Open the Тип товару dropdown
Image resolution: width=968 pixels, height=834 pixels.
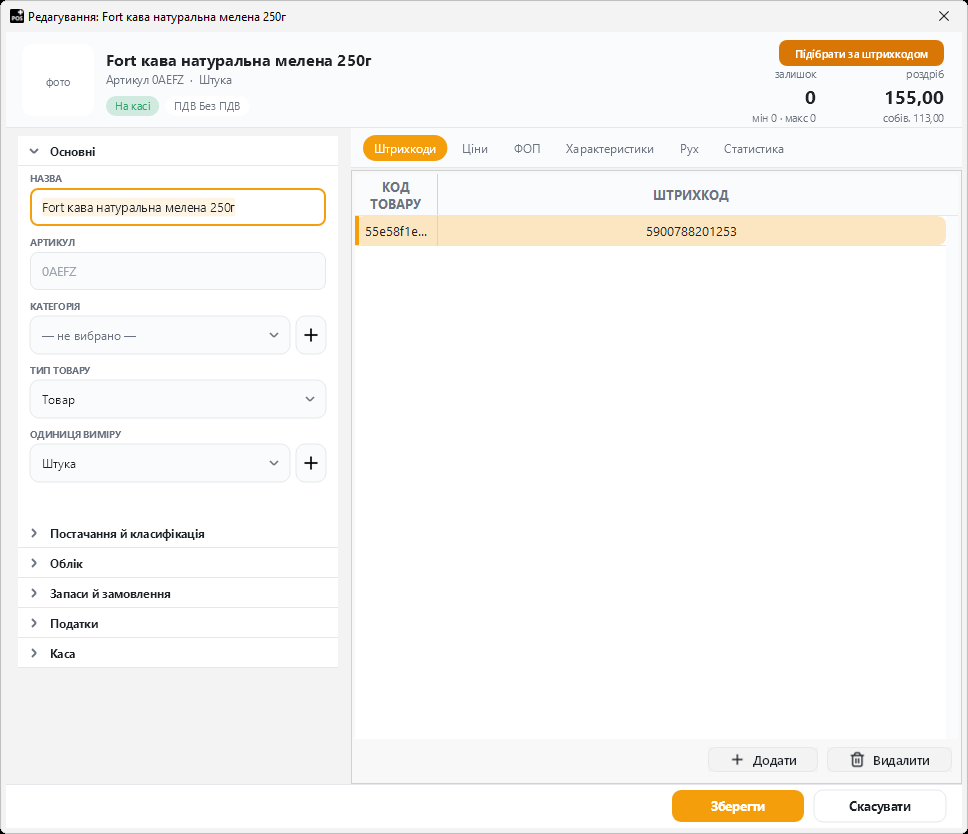click(x=178, y=399)
